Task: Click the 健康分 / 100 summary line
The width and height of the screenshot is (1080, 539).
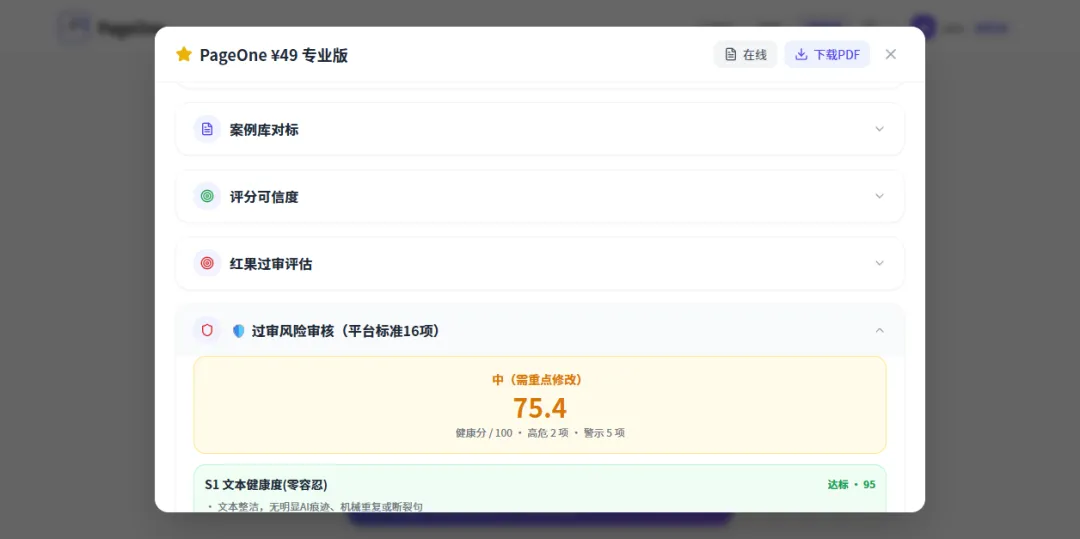Action: tap(540, 433)
